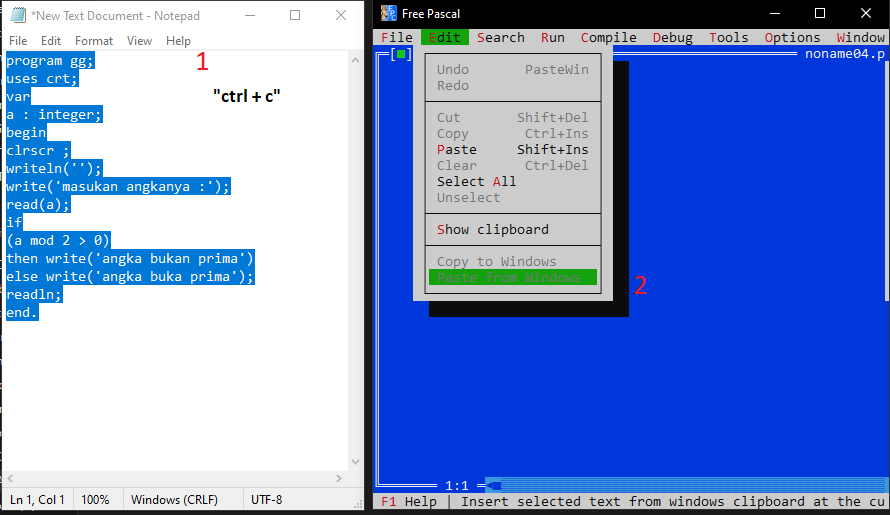
Task: Click the '1:1' cursor position in Free Pascal
Action: pyautogui.click(x=457, y=485)
